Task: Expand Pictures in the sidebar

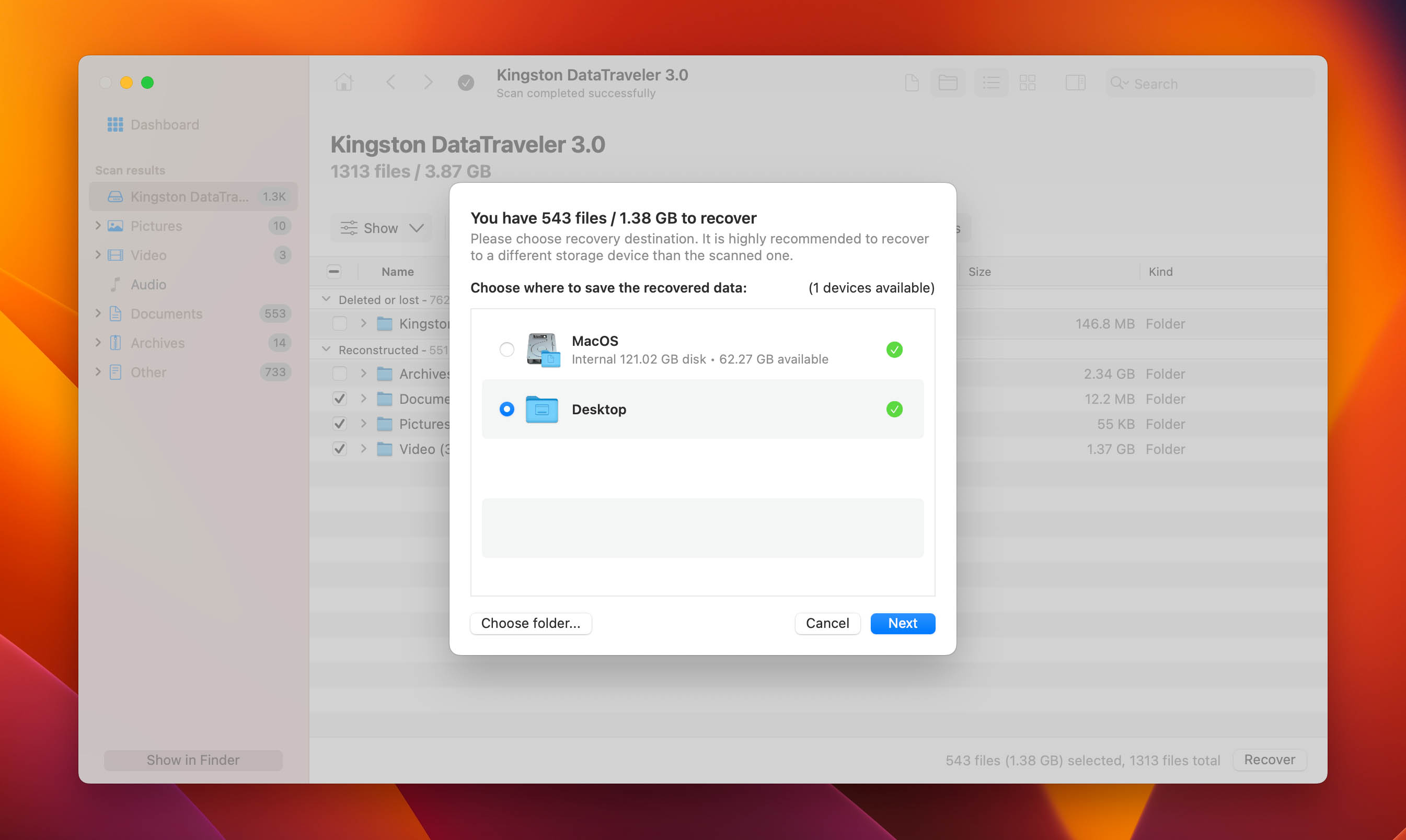Action: pos(98,226)
